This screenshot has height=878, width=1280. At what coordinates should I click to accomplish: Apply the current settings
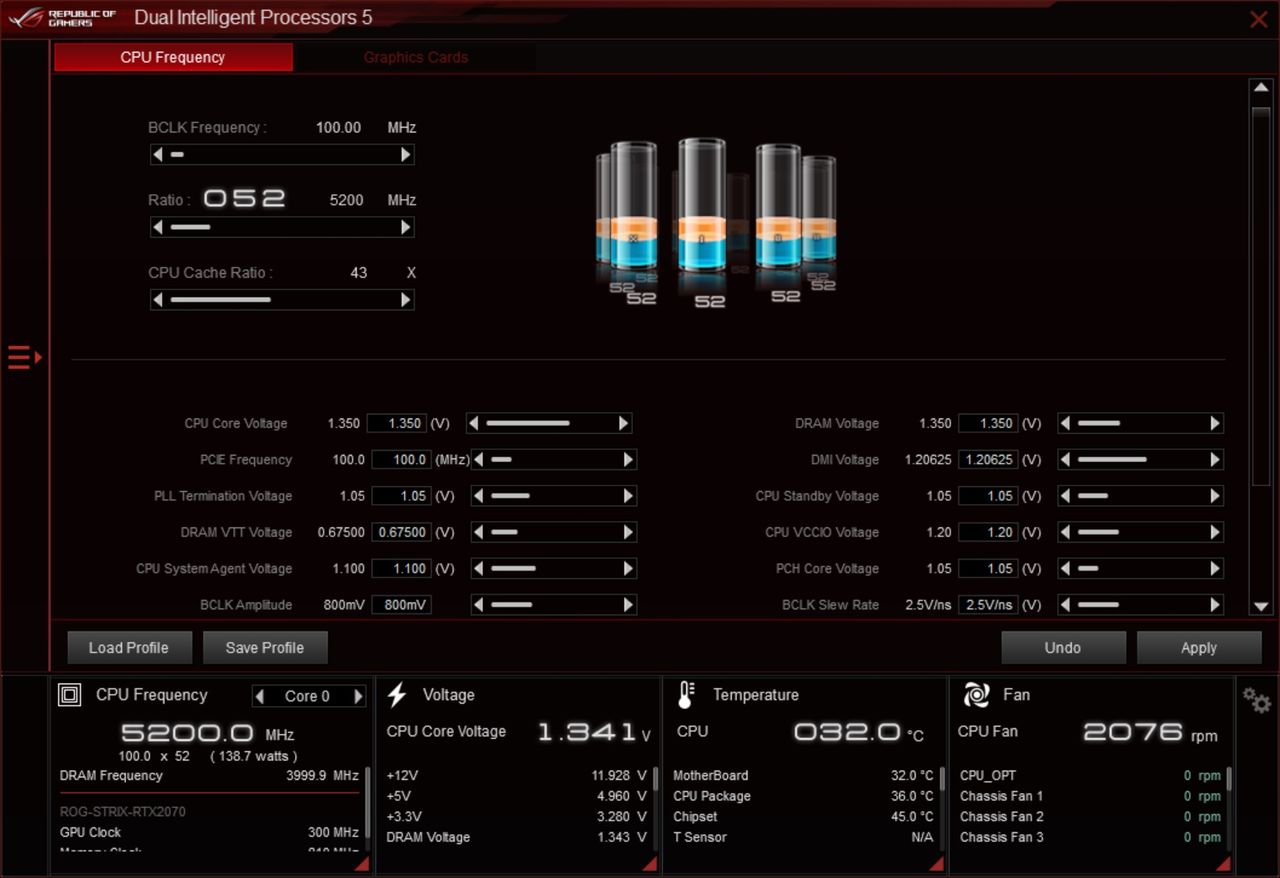tap(1198, 647)
